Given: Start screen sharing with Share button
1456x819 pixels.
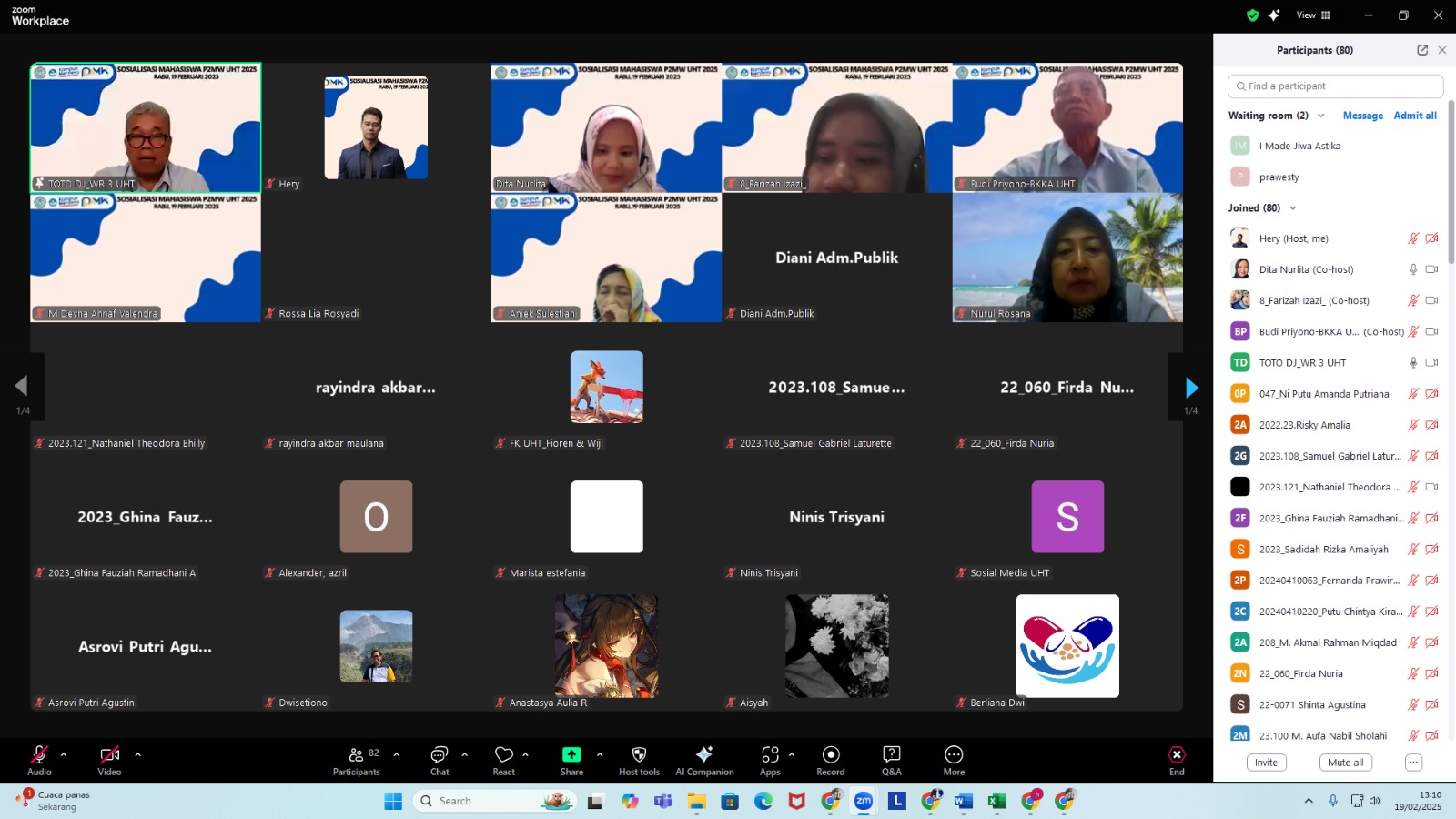Looking at the screenshot, I should (571, 760).
